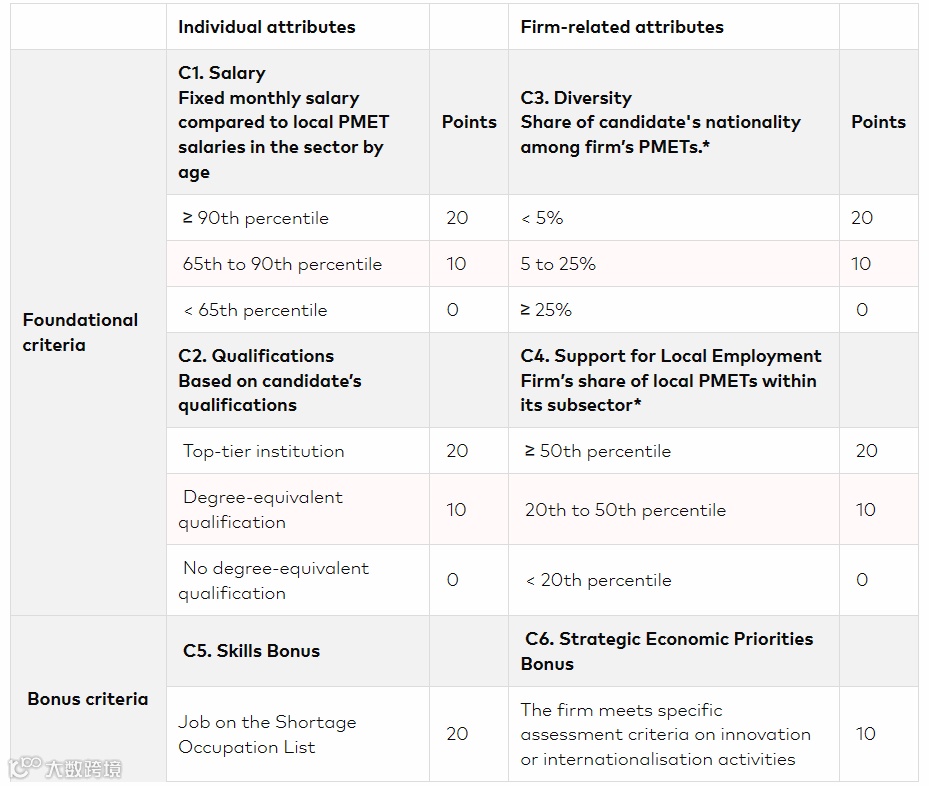Select 'Job on the Shortage Occupation List'

[x=267, y=734]
